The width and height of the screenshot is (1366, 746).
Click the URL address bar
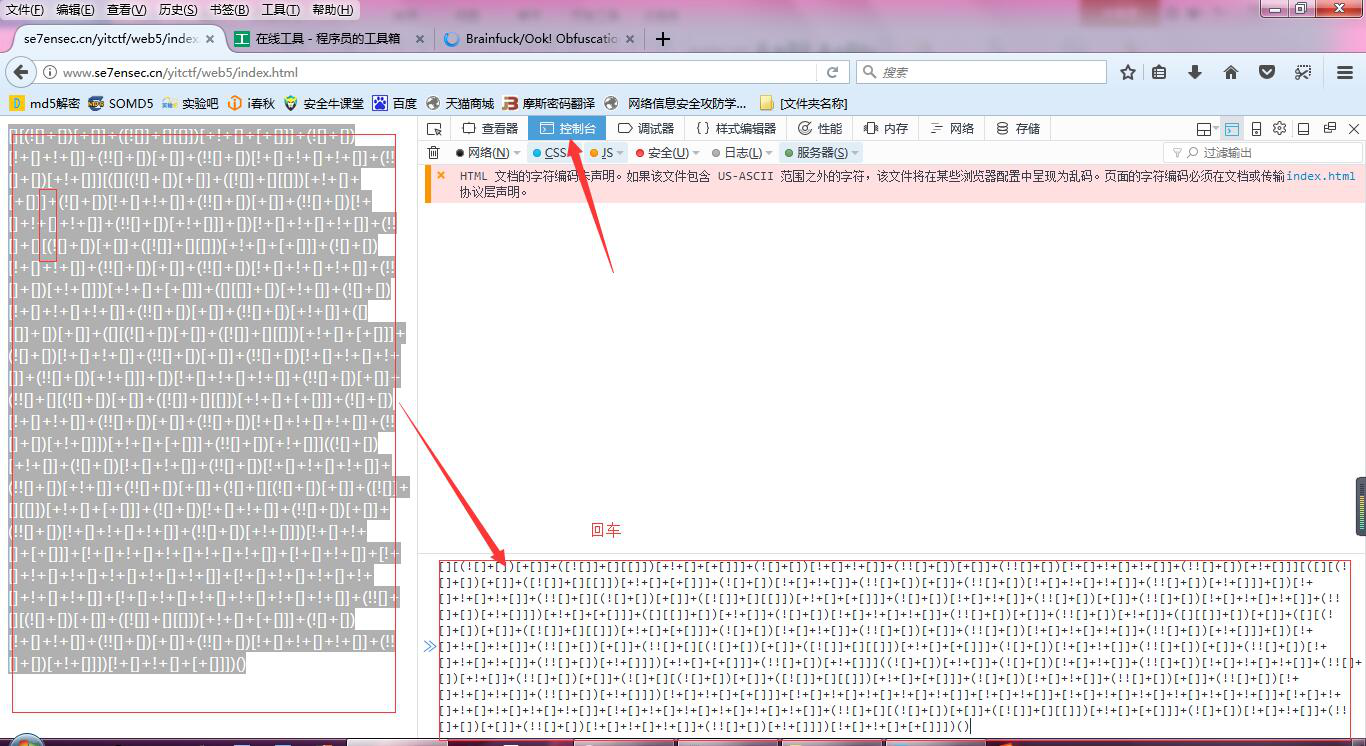[435, 72]
